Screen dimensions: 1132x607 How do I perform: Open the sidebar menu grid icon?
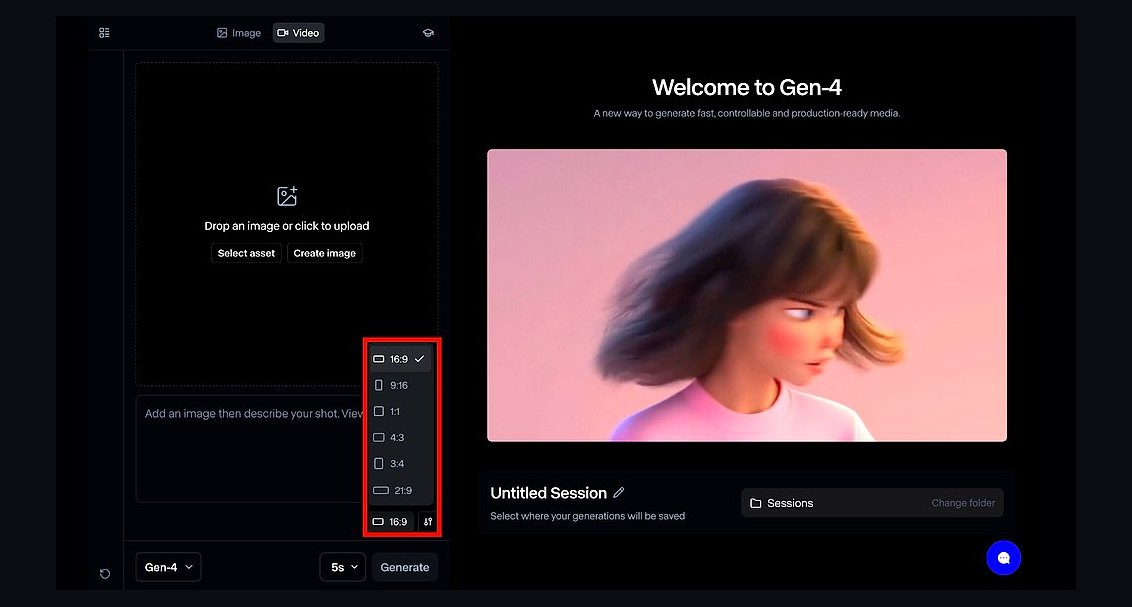pos(104,32)
